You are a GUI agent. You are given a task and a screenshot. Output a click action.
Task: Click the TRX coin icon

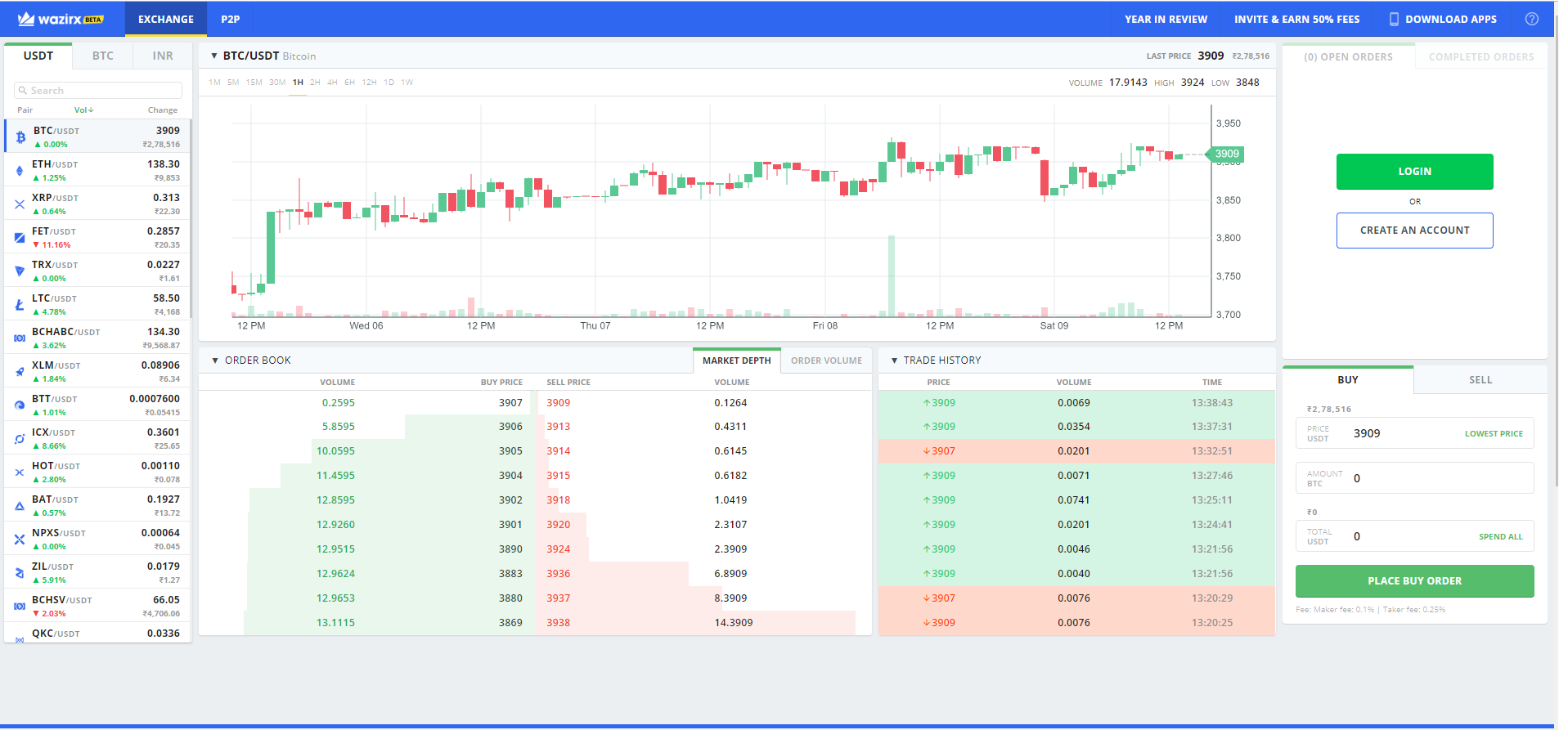pos(20,271)
